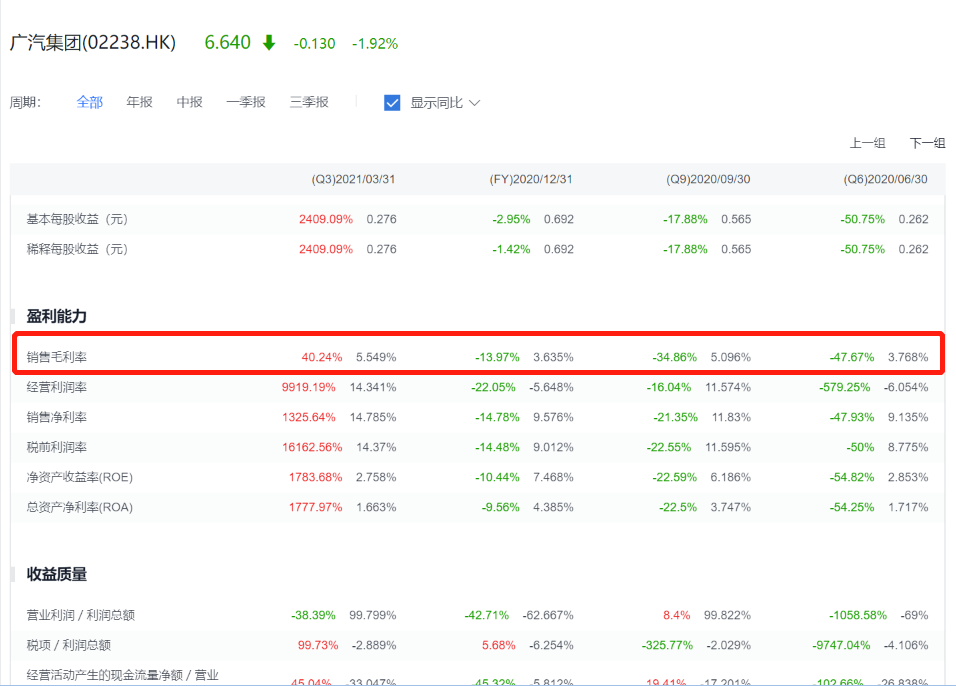Click the (Q3)2021/03/31 column header

click(354, 179)
